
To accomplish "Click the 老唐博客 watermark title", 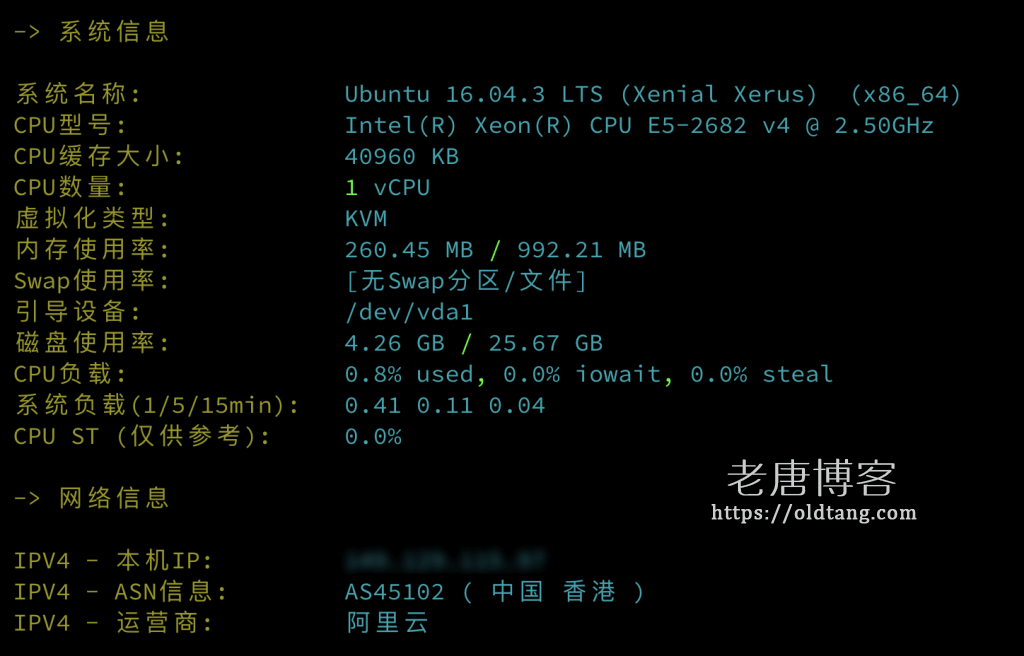I will pyautogui.click(x=811, y=479).
